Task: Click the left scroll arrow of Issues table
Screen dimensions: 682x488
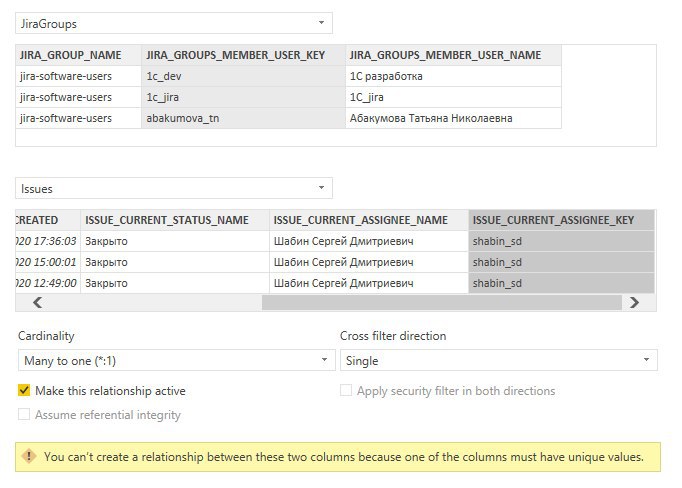Action: tap(38, 302)
